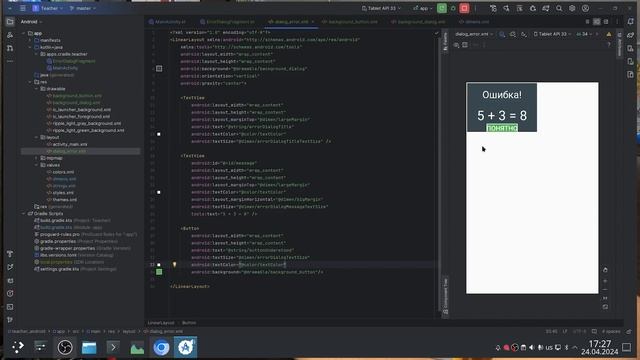Open IDE Settings gear icon
Viewport: 640px width, 360px height.
(572, 8)
